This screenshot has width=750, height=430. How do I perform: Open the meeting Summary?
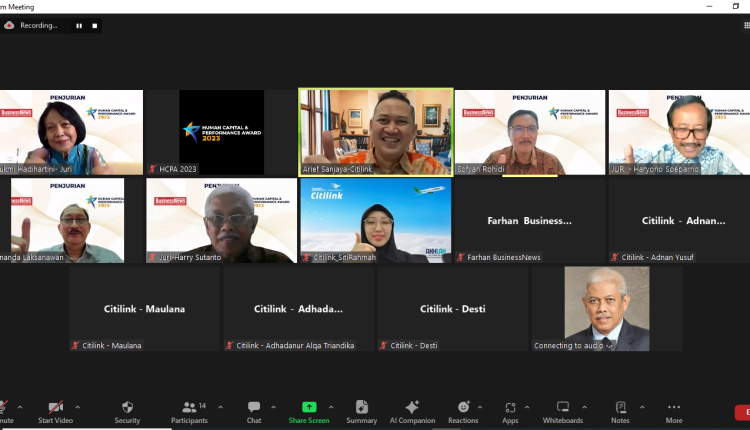coord(361,411)
